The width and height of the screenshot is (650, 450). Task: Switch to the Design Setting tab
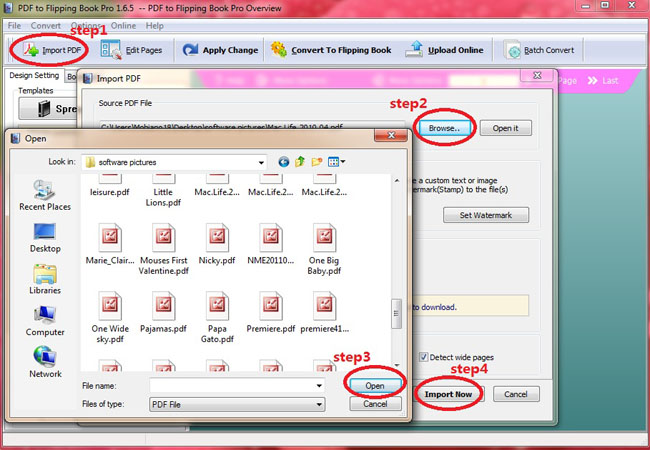click(34, 75)
